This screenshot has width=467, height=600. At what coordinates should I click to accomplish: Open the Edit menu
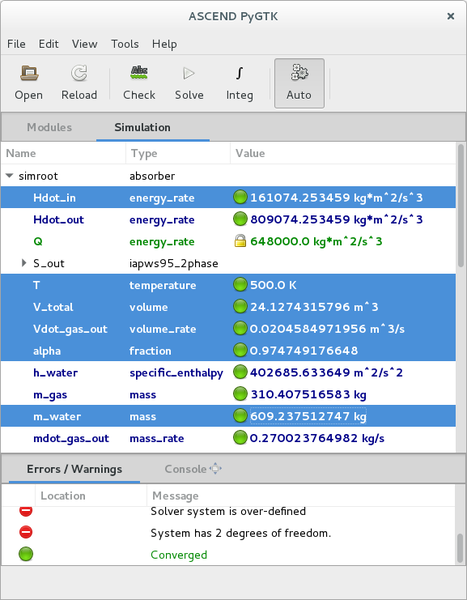48,44
